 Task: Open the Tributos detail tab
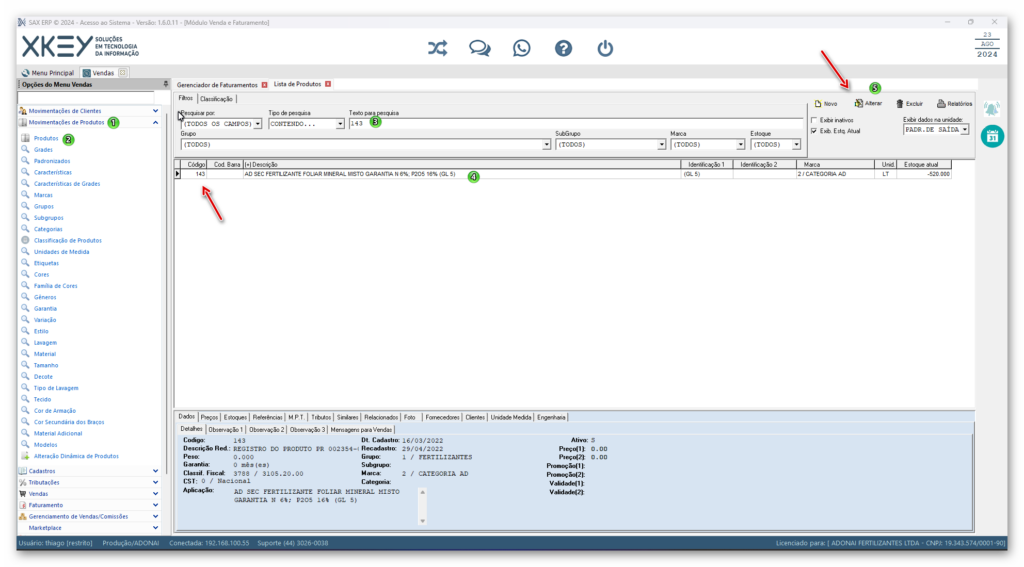pos(321,417)
